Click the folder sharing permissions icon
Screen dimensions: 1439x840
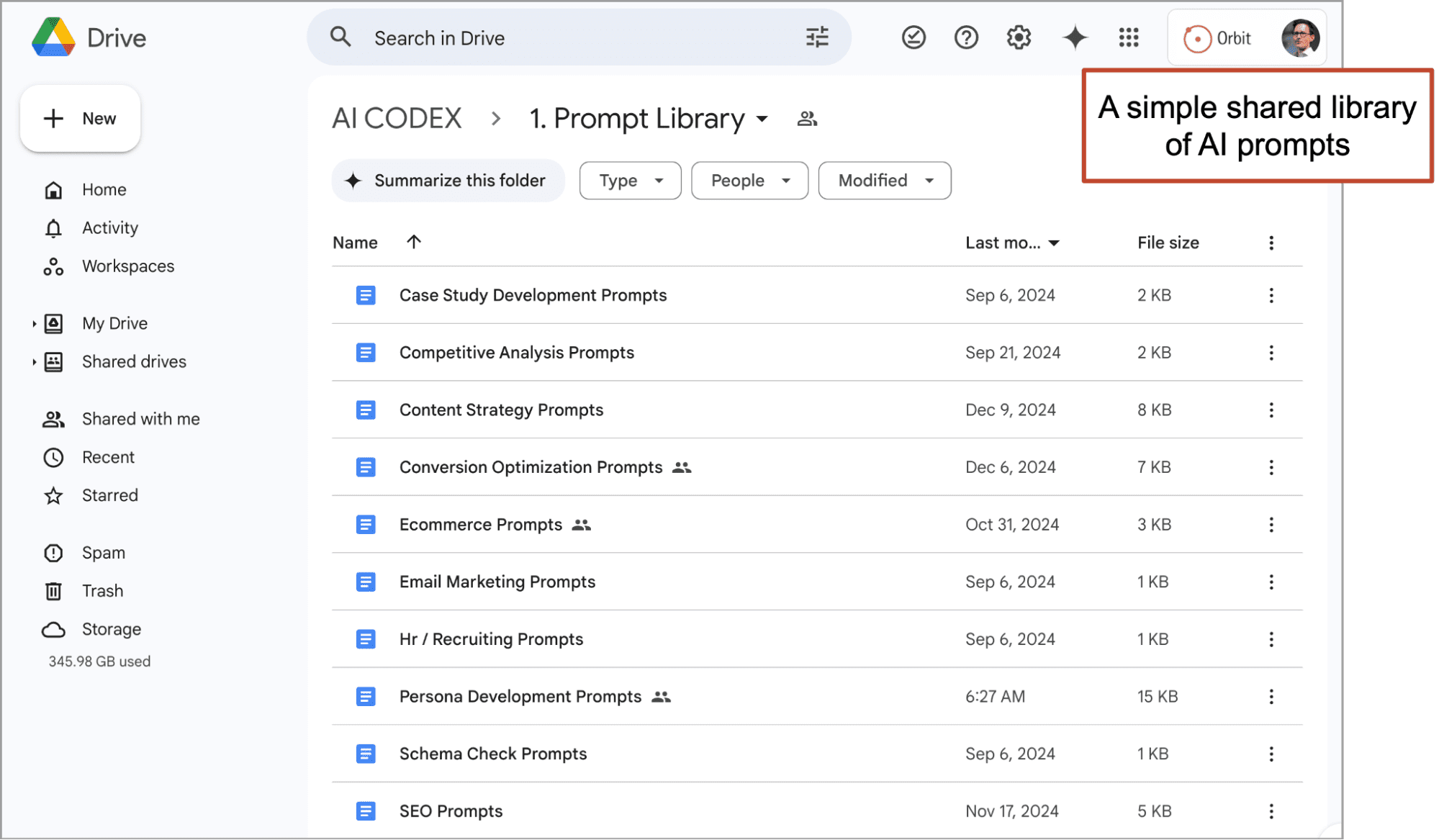pos(808,118)
